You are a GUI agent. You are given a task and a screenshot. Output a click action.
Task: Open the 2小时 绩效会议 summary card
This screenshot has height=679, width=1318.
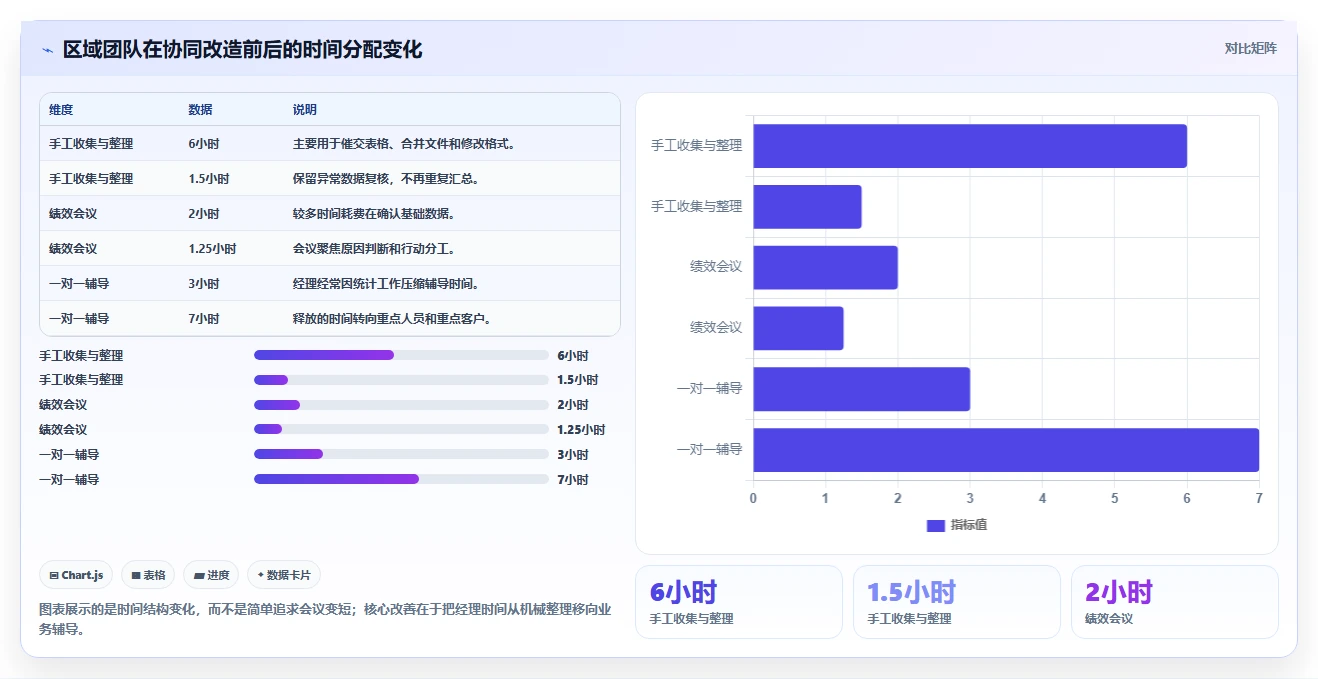(x=1175, y=602)
